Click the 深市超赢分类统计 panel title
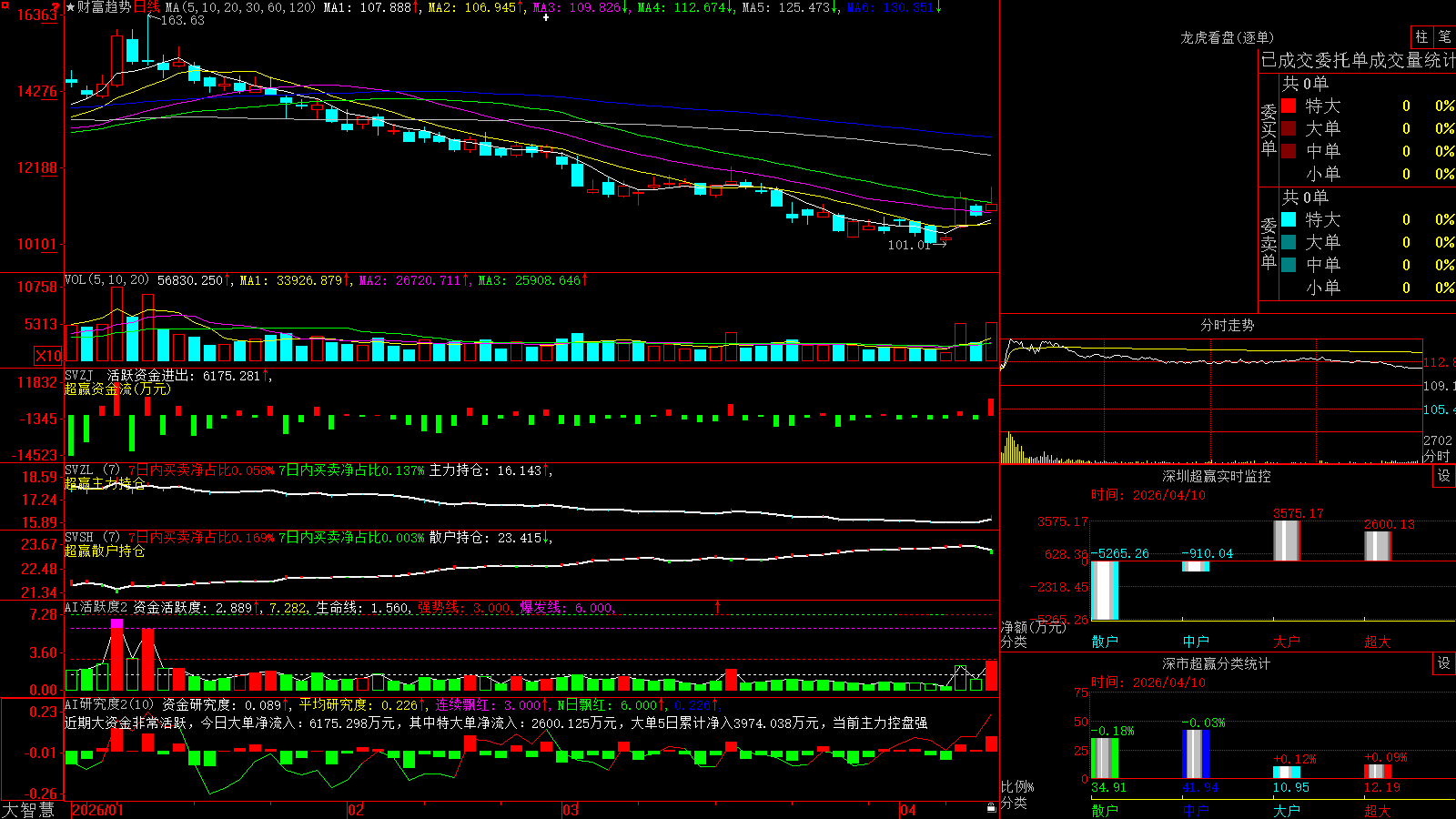 coord(1217,663)
